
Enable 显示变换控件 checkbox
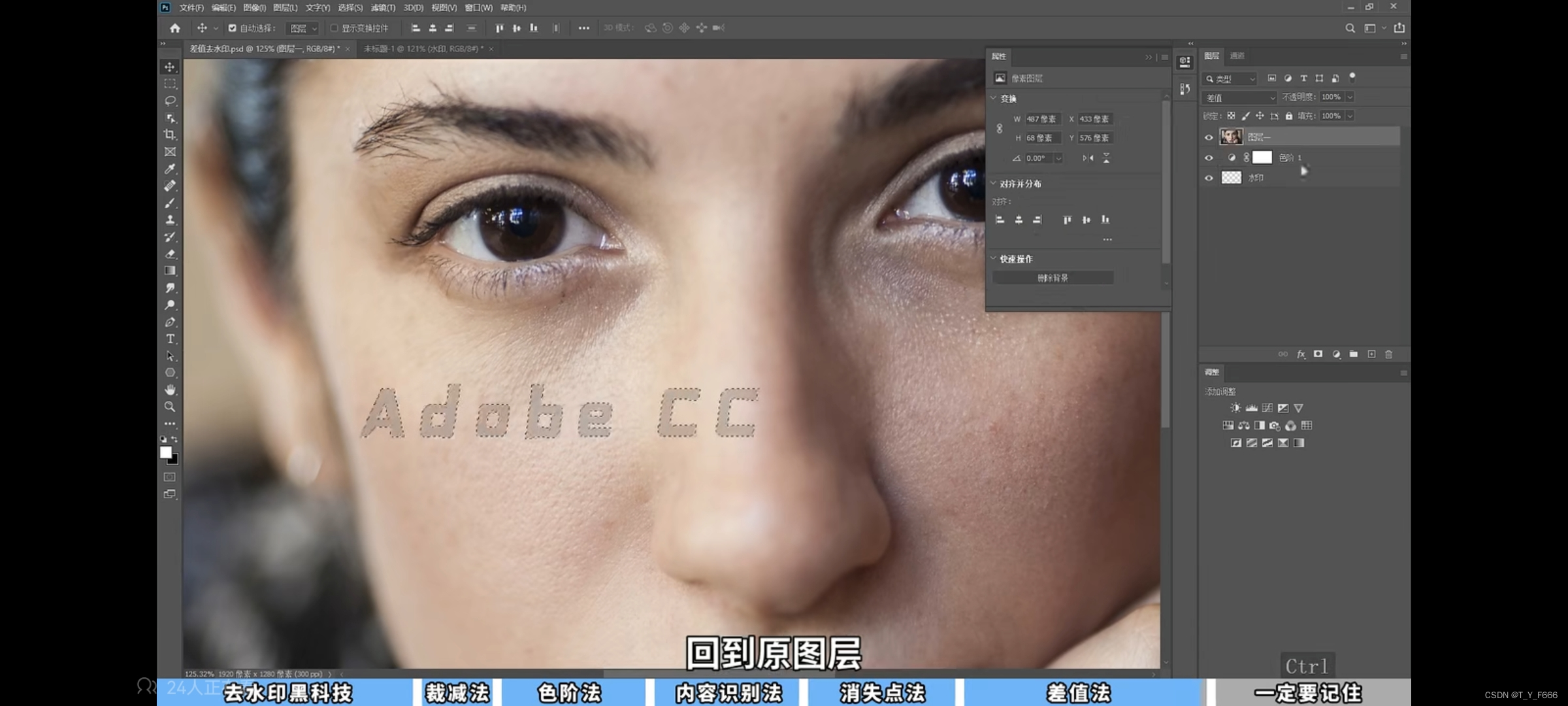334,28
